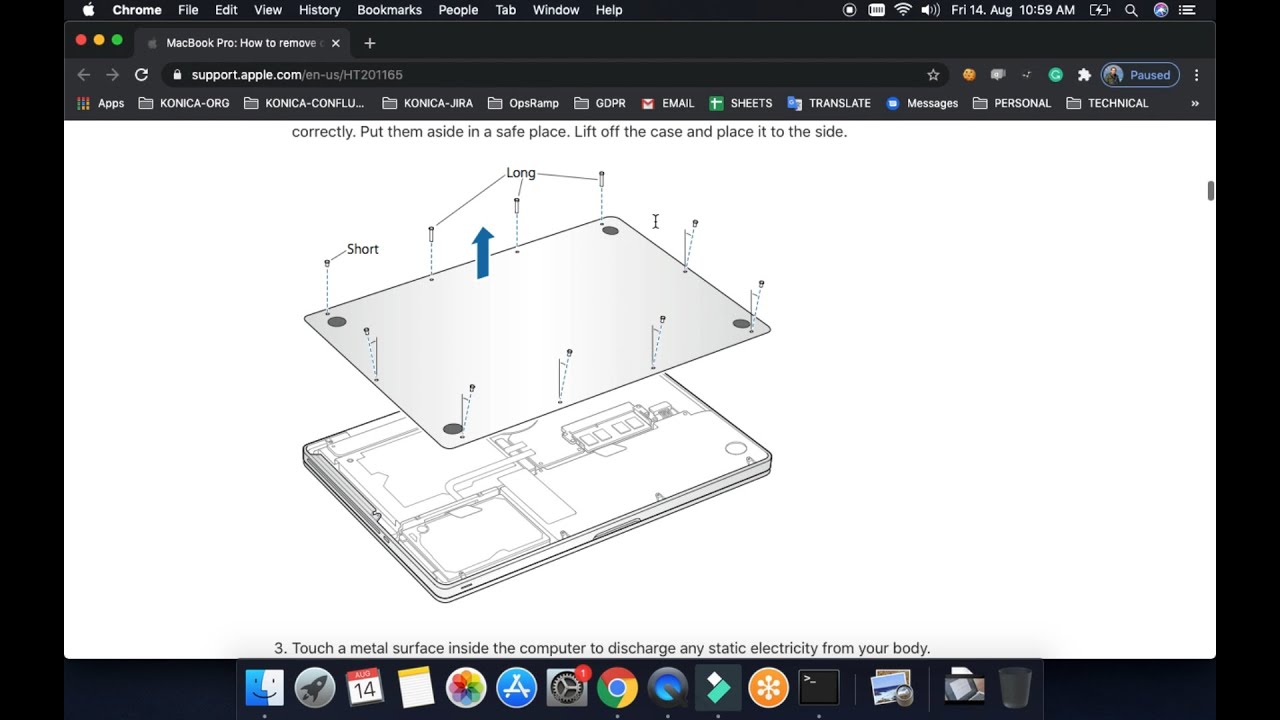Click the Spotlight search icon
The width and height of the screenshot is (1280, 720).
click(1131, 10)
